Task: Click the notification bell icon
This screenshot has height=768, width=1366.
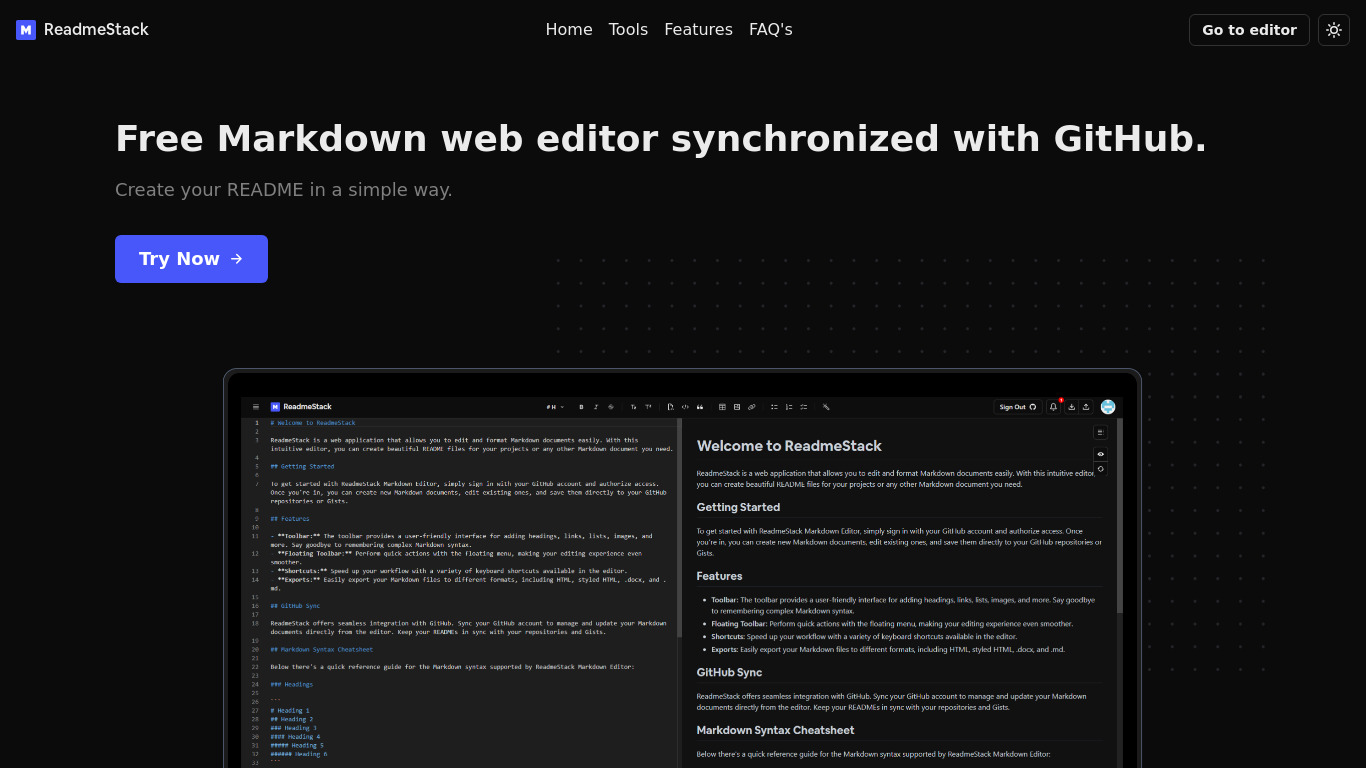Action: (1053, 407)
